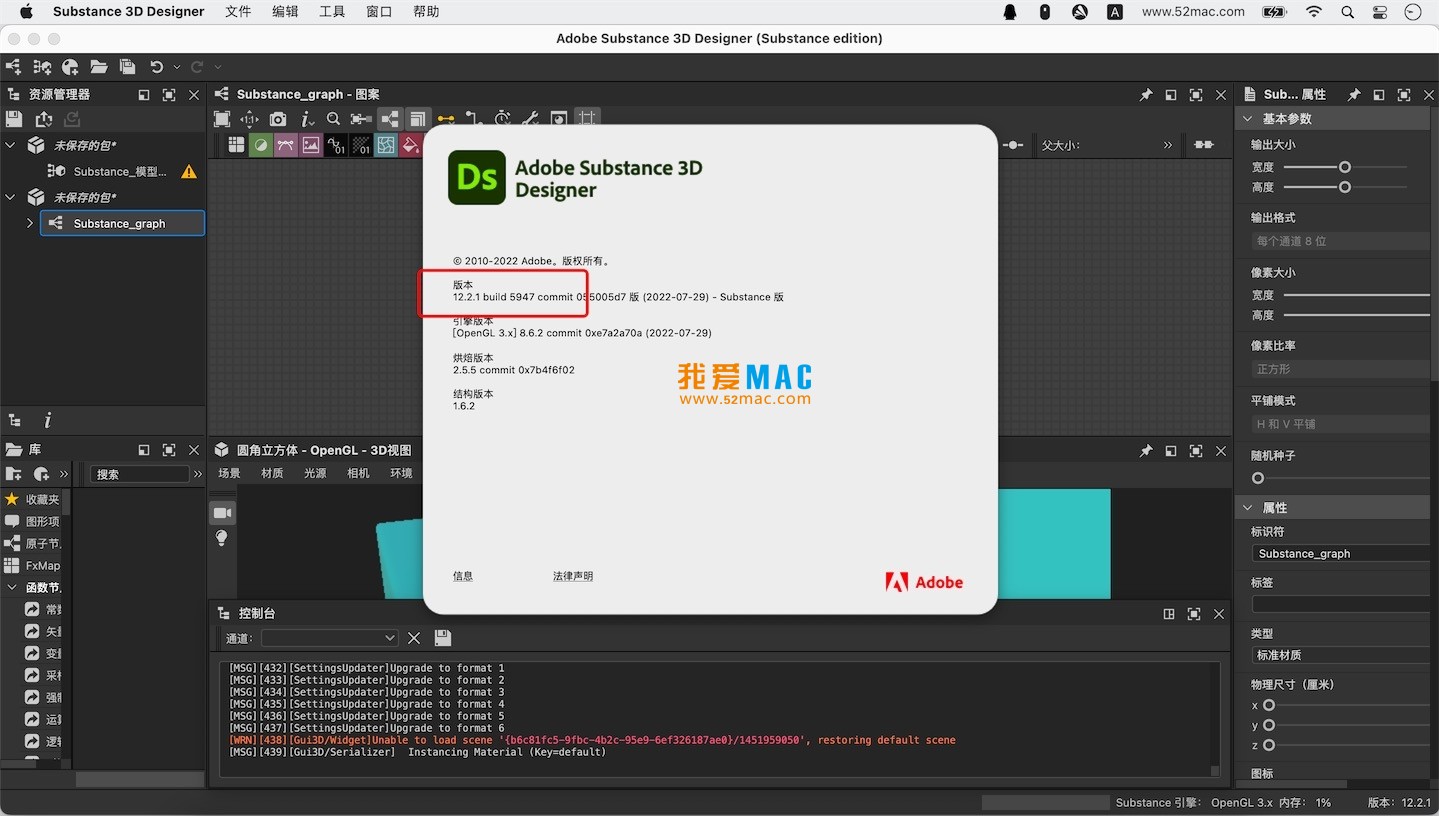Viewport: 1439px width, 816px height.
Task: Expand the Substance_graph tree item arrow
Action: (30, 223)
